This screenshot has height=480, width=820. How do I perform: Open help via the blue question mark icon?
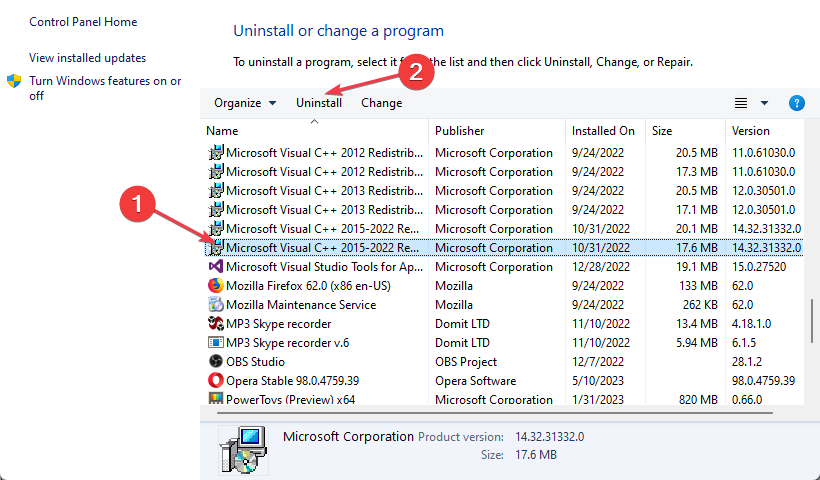[x=796, y=103]
